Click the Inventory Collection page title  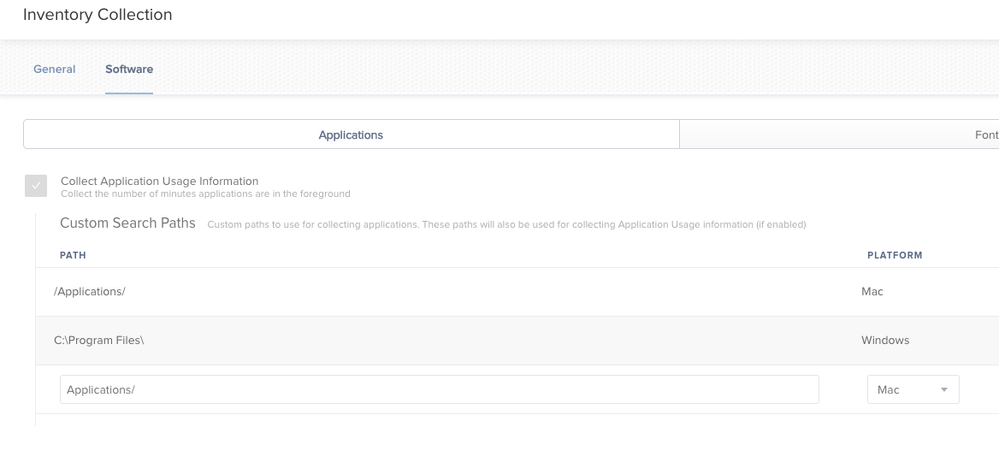(97, 14)
